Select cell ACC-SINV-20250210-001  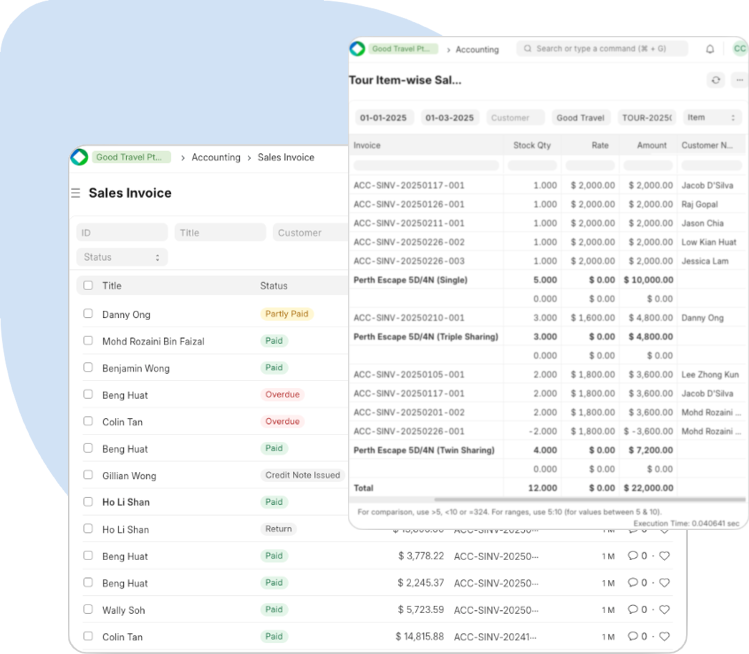click(409, 318)
